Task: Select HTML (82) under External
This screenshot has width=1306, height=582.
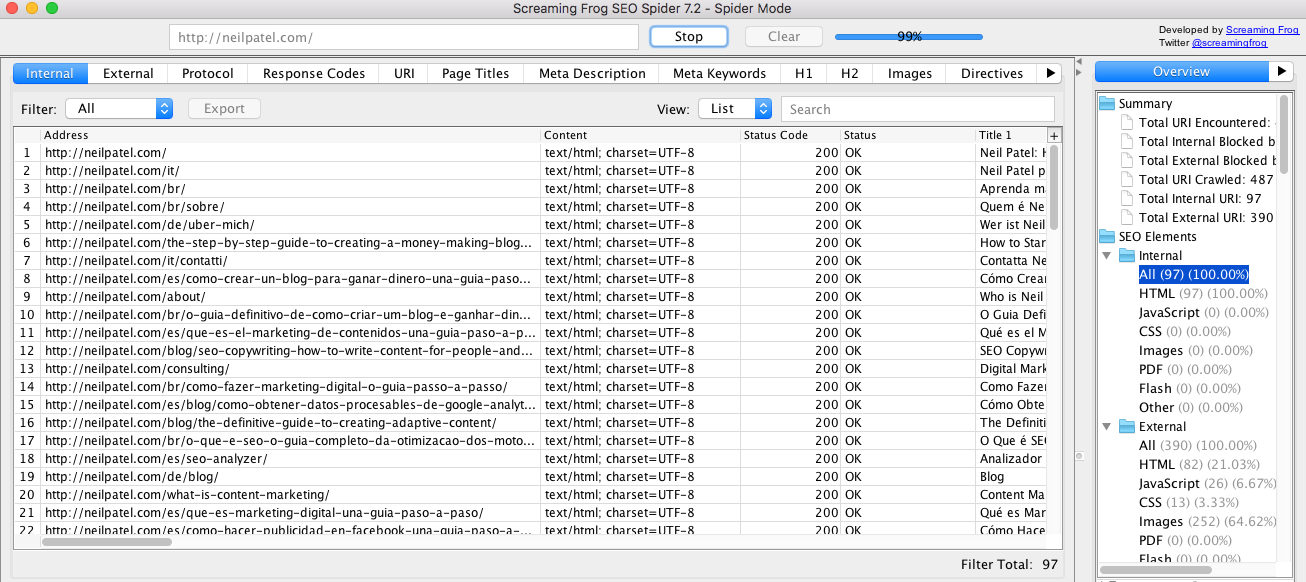Action: pos(1199,465)
